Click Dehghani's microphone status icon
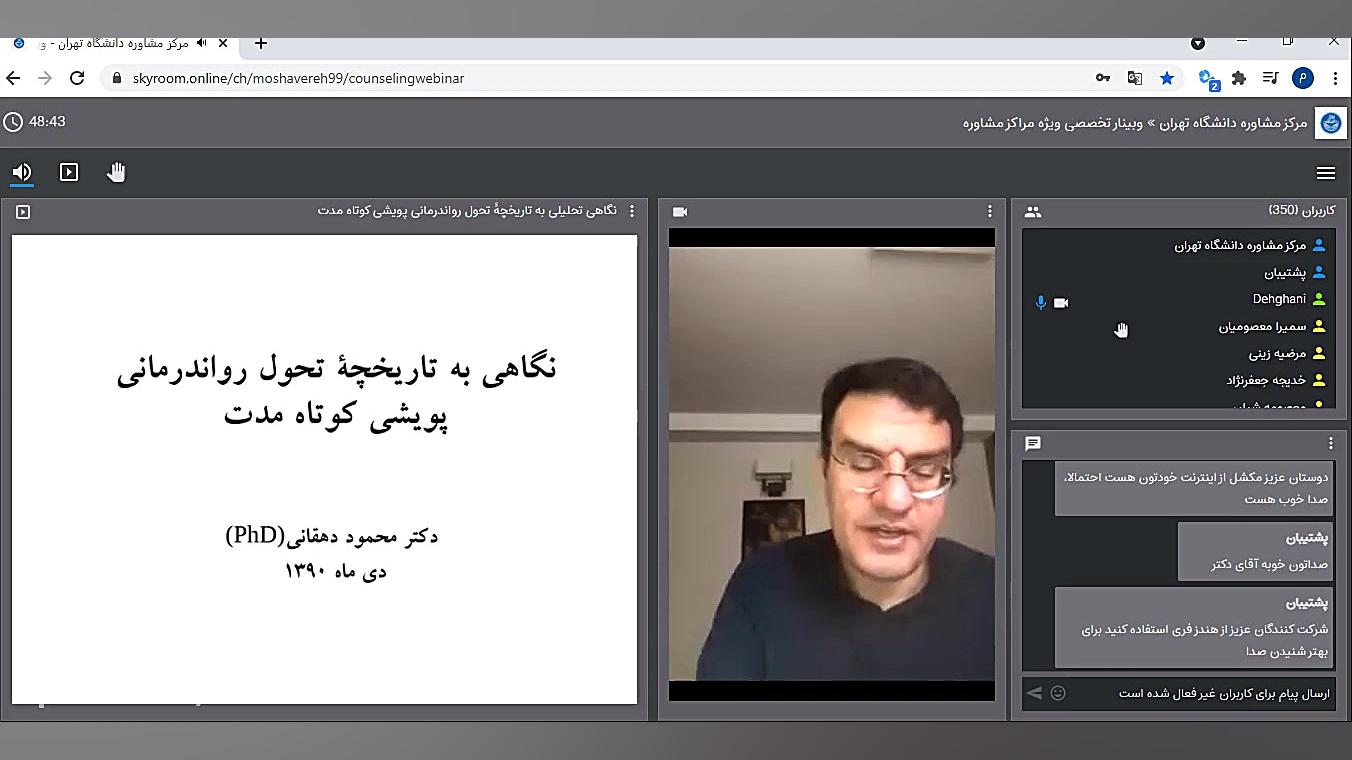 tap(1041, 302)
